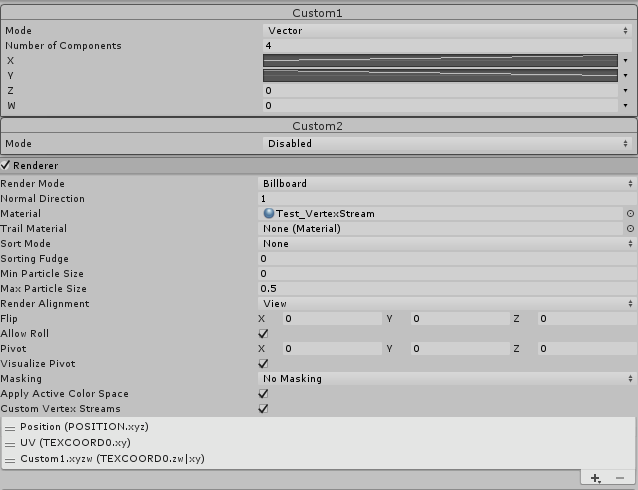
Task: Uncheck Allow Roll
Action: pyautogui.click(x=263, y=334)
